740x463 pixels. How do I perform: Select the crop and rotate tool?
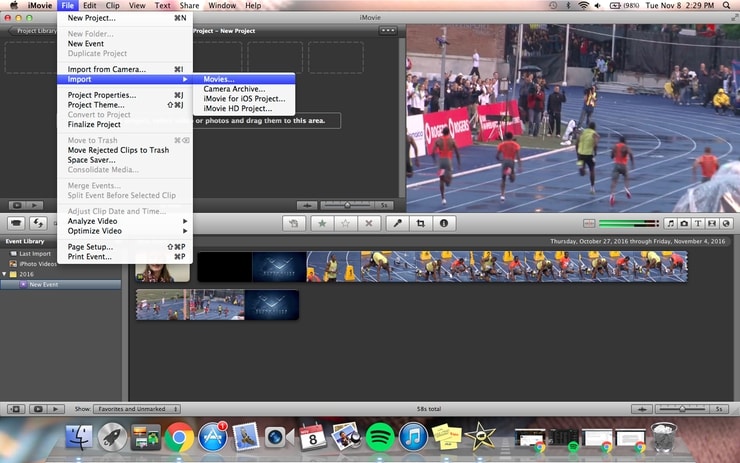click(420, 223)
